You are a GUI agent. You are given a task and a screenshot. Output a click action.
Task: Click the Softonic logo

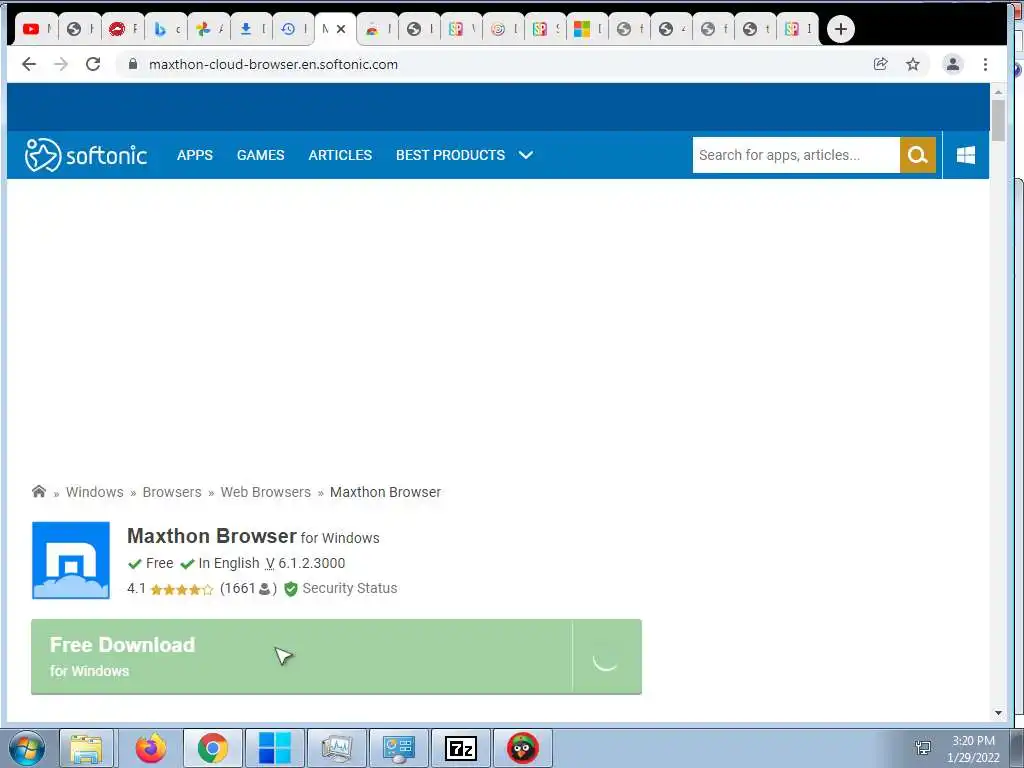point(86,155)
